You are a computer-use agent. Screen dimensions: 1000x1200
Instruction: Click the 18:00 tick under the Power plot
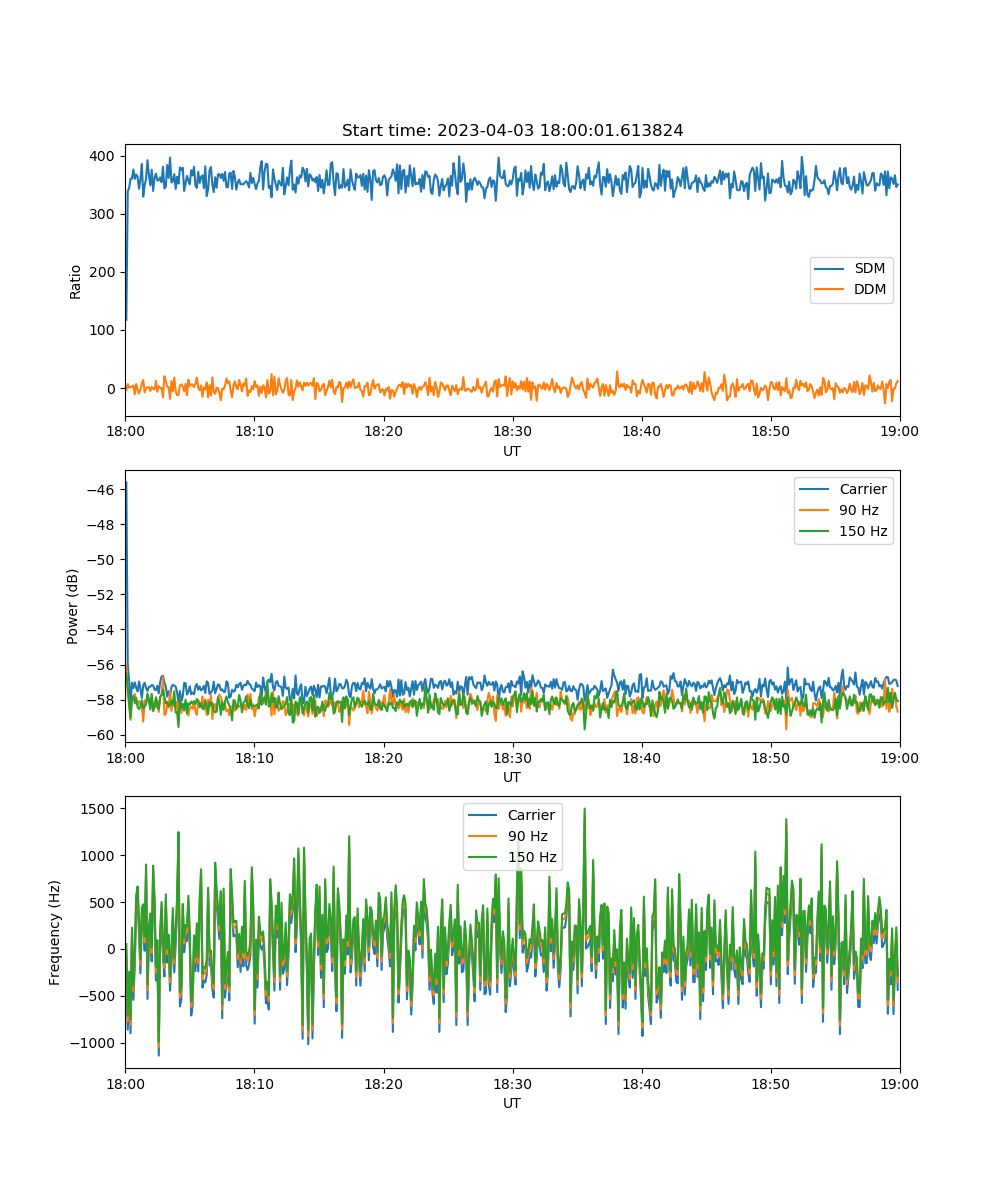125,757
